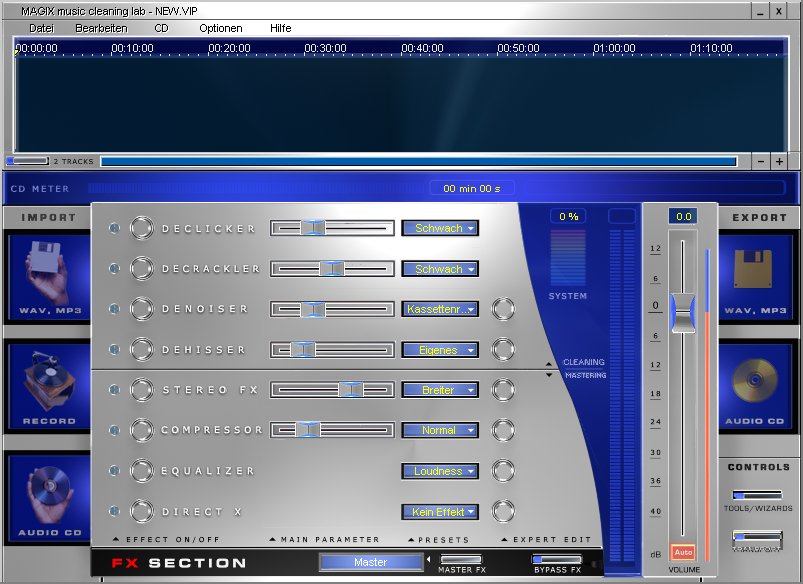Screen dimensions: 803x584
Task: Import a WAV, MP3 file from disk
Action: (49, 277)
